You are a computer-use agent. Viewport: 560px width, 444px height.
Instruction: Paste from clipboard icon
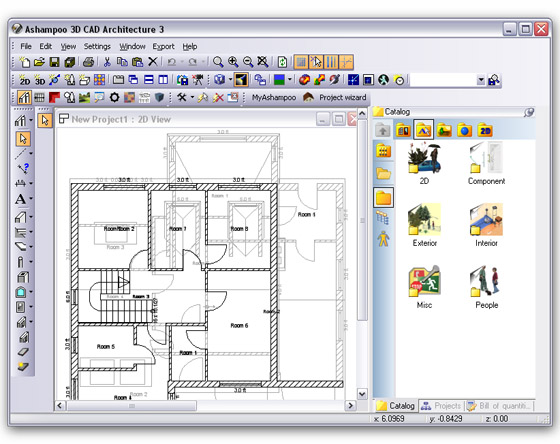tap(138, 62)
